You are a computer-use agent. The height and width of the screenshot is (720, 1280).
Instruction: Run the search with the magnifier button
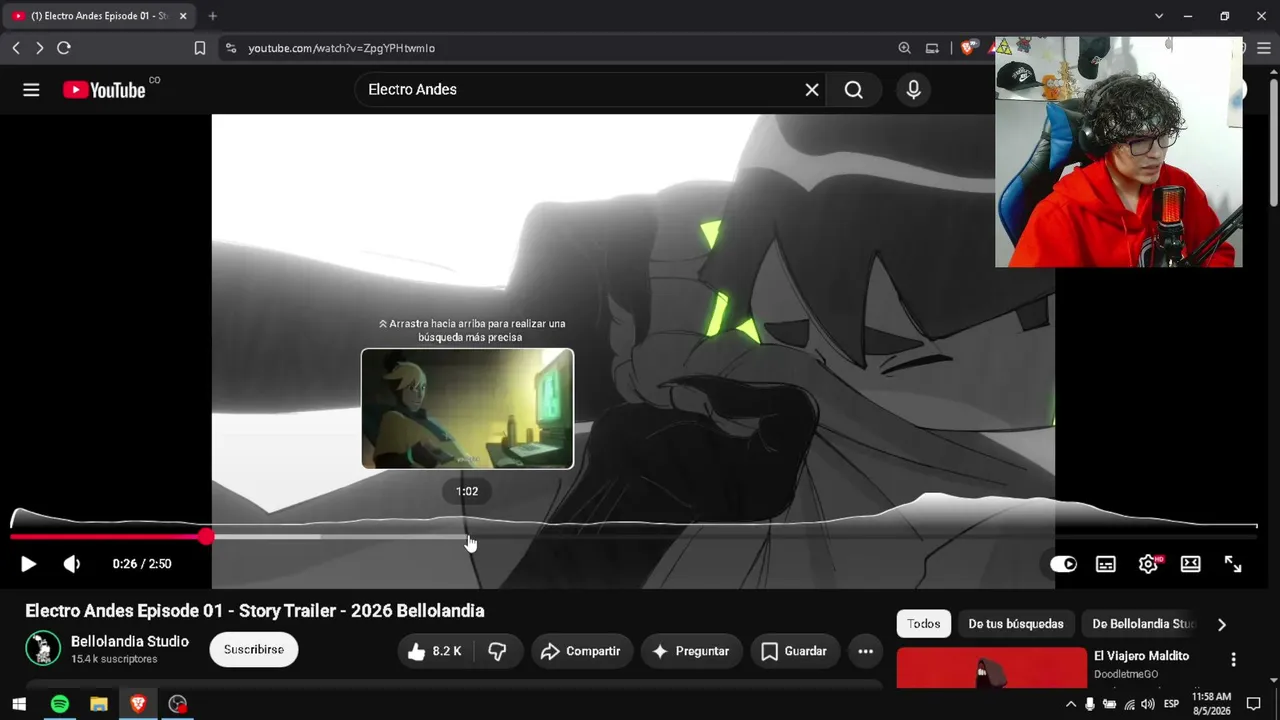click(853, 90)
